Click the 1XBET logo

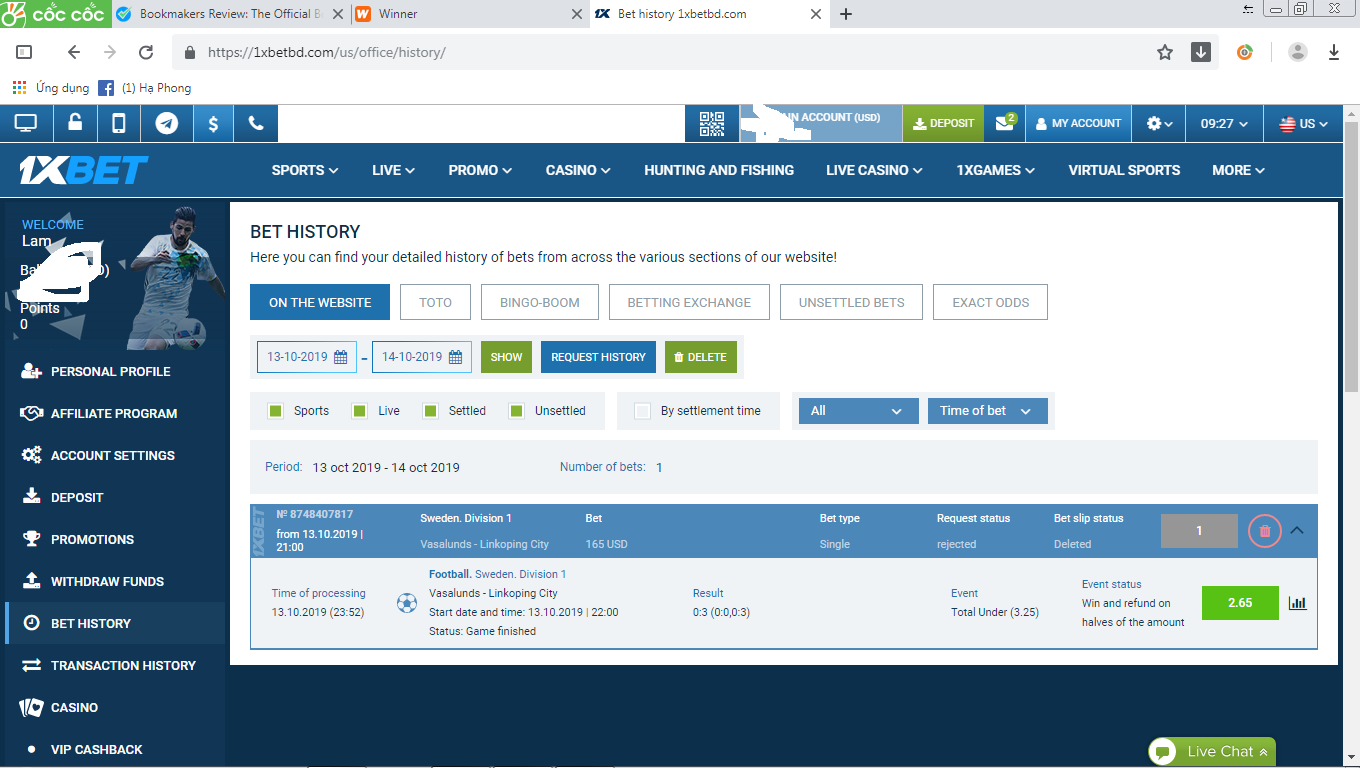point(84,170)
